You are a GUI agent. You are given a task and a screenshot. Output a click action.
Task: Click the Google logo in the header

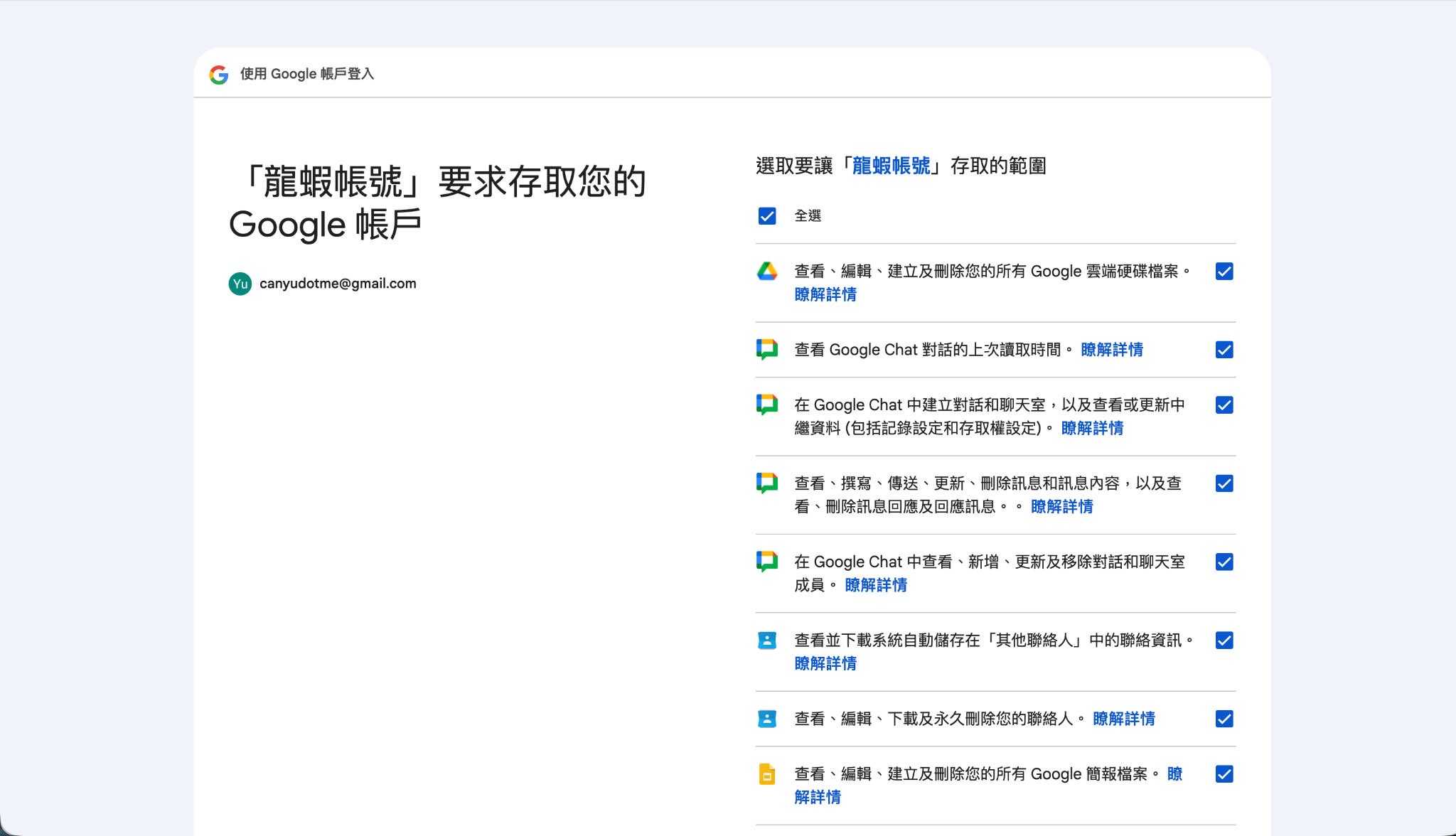219,74
